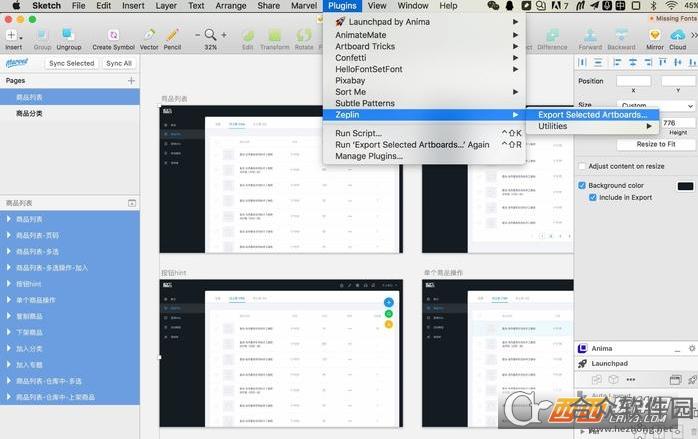Click the Group toolbar icon

tap(42, 35)
